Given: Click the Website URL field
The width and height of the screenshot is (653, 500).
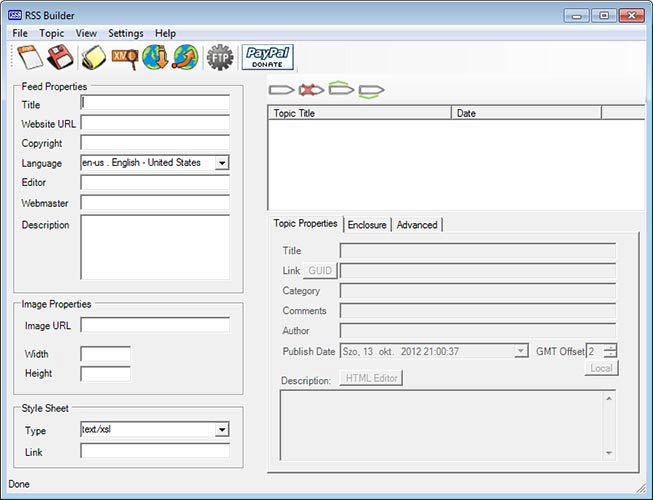Looking at the screenshot, I should 155,123.
